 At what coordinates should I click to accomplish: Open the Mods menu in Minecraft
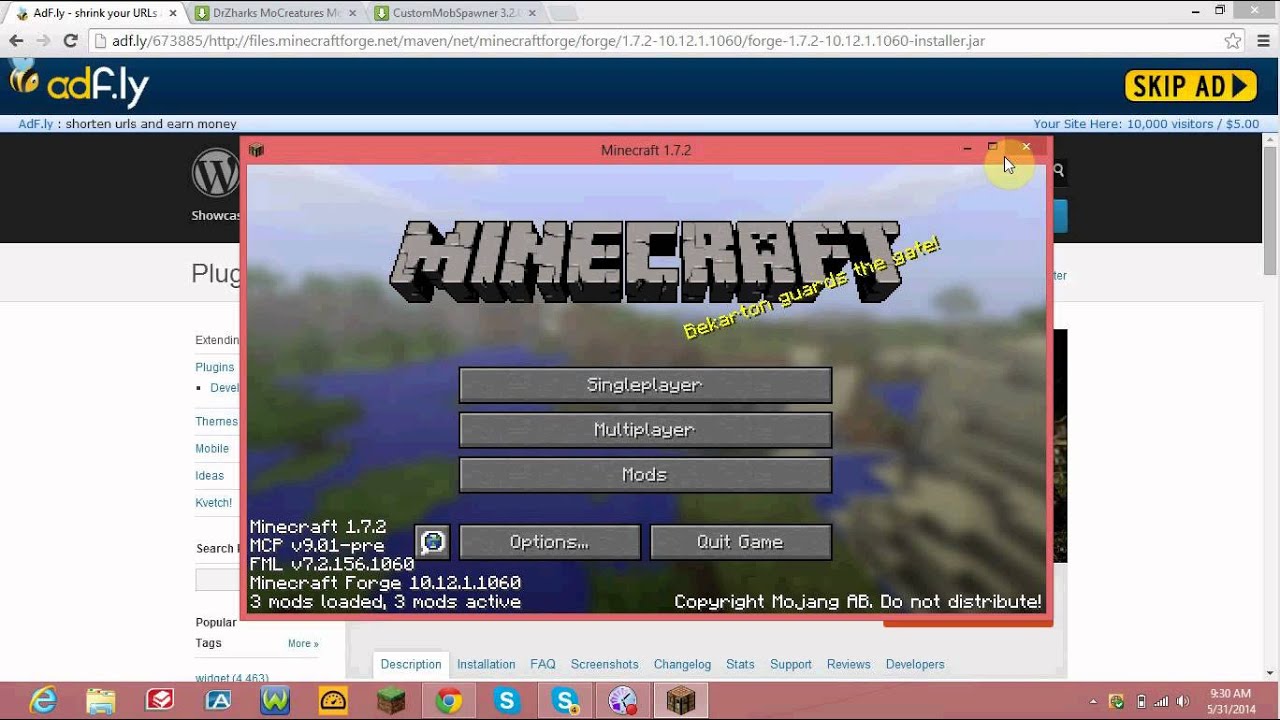click(x=645, y=475)
